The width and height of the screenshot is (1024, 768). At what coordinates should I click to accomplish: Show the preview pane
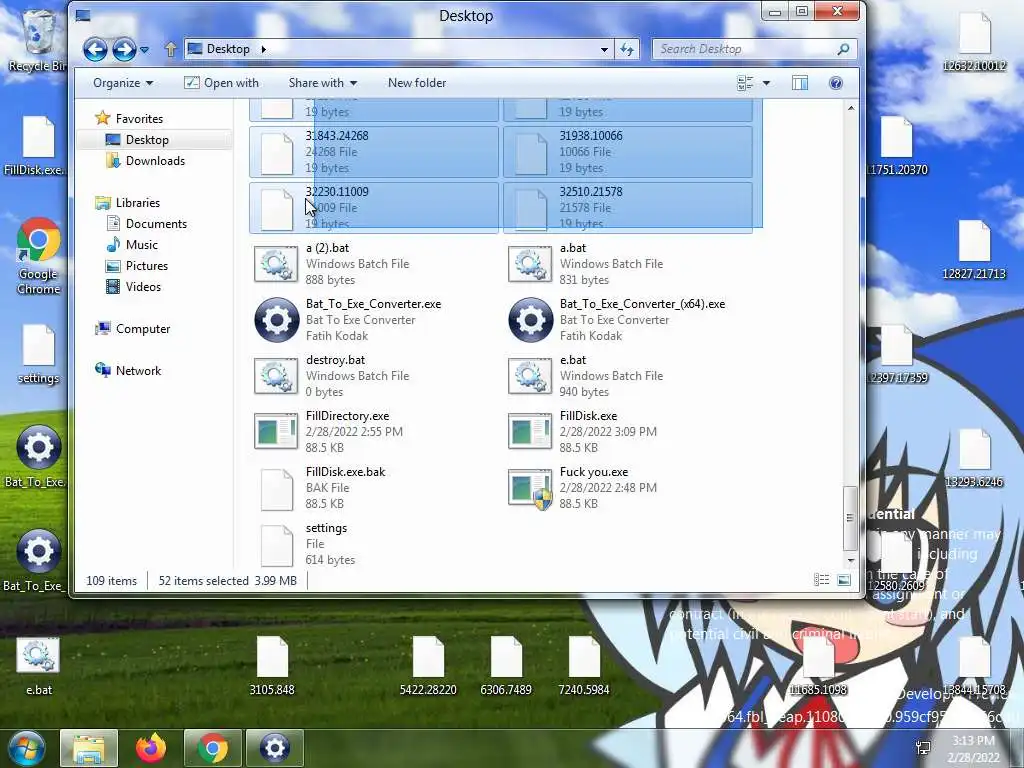(x=800, y=83)
